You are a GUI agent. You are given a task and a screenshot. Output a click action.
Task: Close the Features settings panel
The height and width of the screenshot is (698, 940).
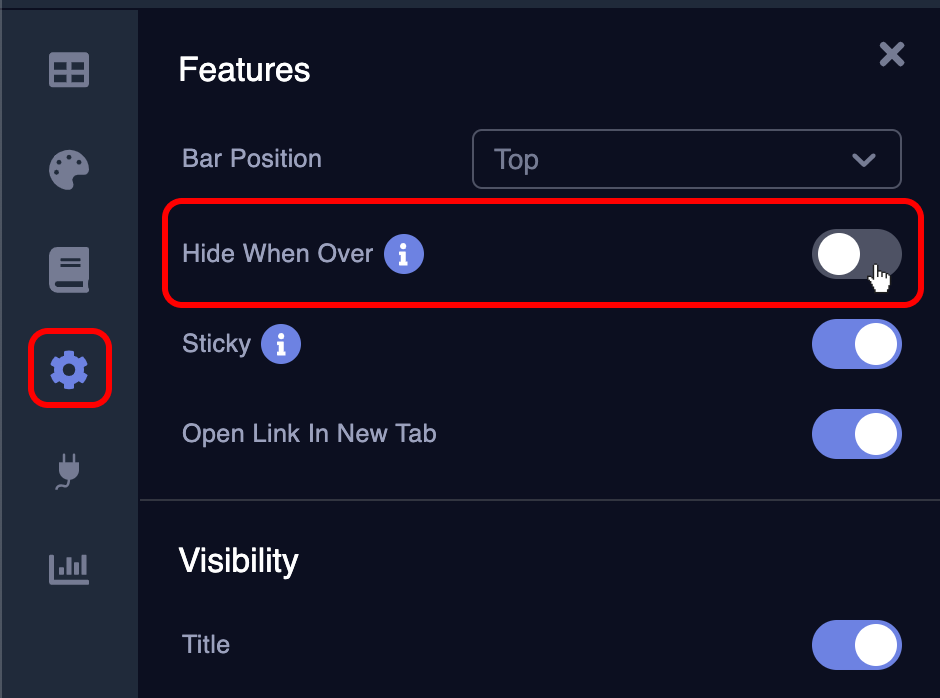click(891, 54)
